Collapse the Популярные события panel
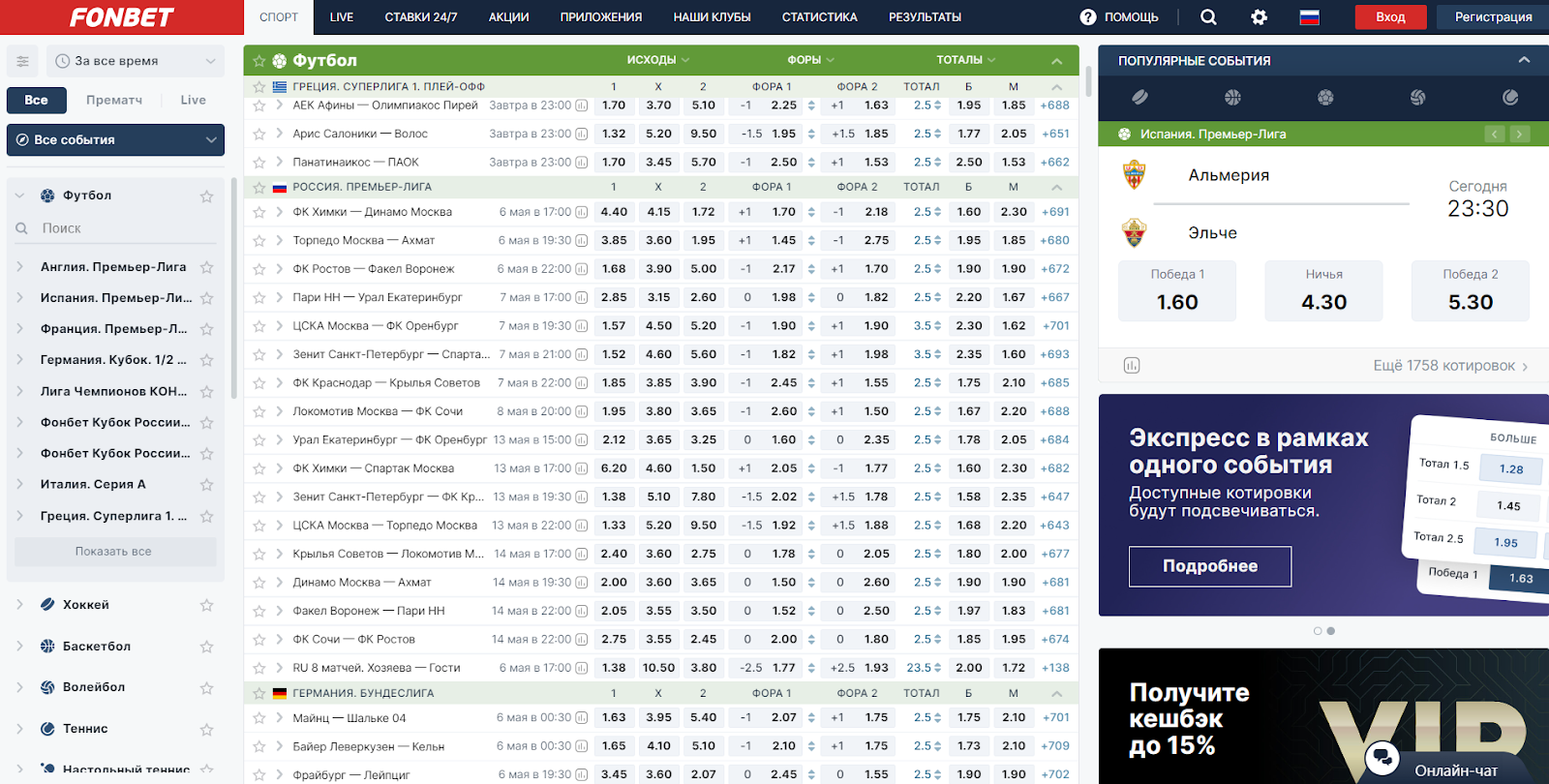The image size is (1549, 784). (x=1524, y=60)
